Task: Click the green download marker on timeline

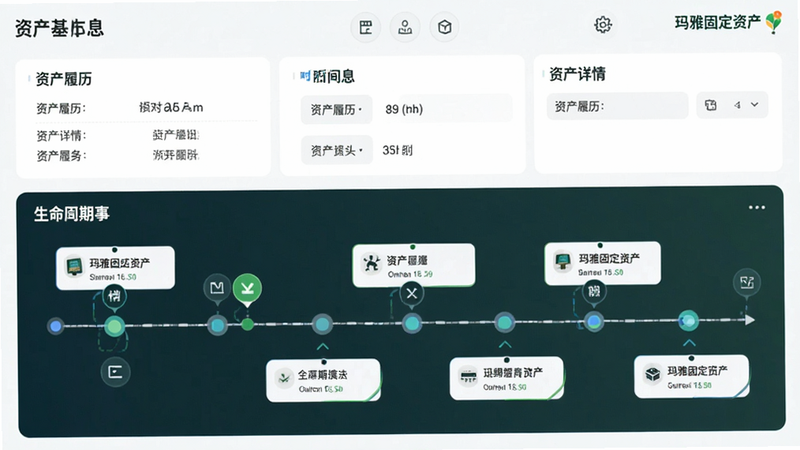Action: 247,289
